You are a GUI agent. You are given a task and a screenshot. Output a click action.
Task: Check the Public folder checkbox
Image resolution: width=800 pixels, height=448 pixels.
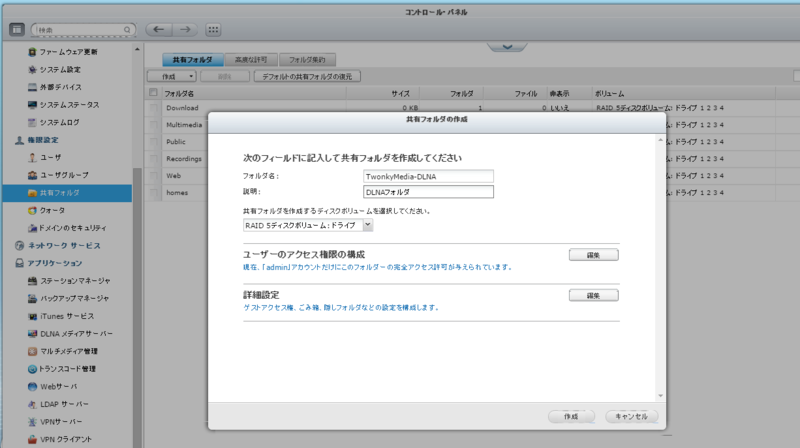point(153,142)
